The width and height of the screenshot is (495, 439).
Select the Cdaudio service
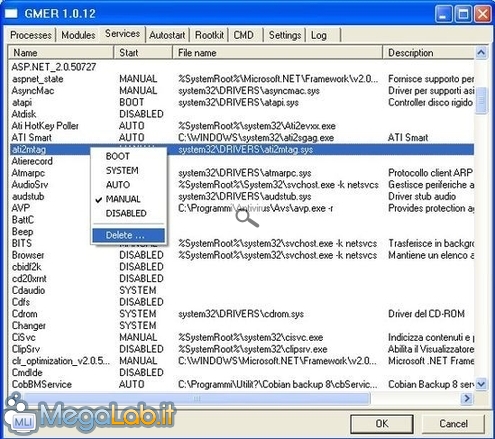[28, 290]
